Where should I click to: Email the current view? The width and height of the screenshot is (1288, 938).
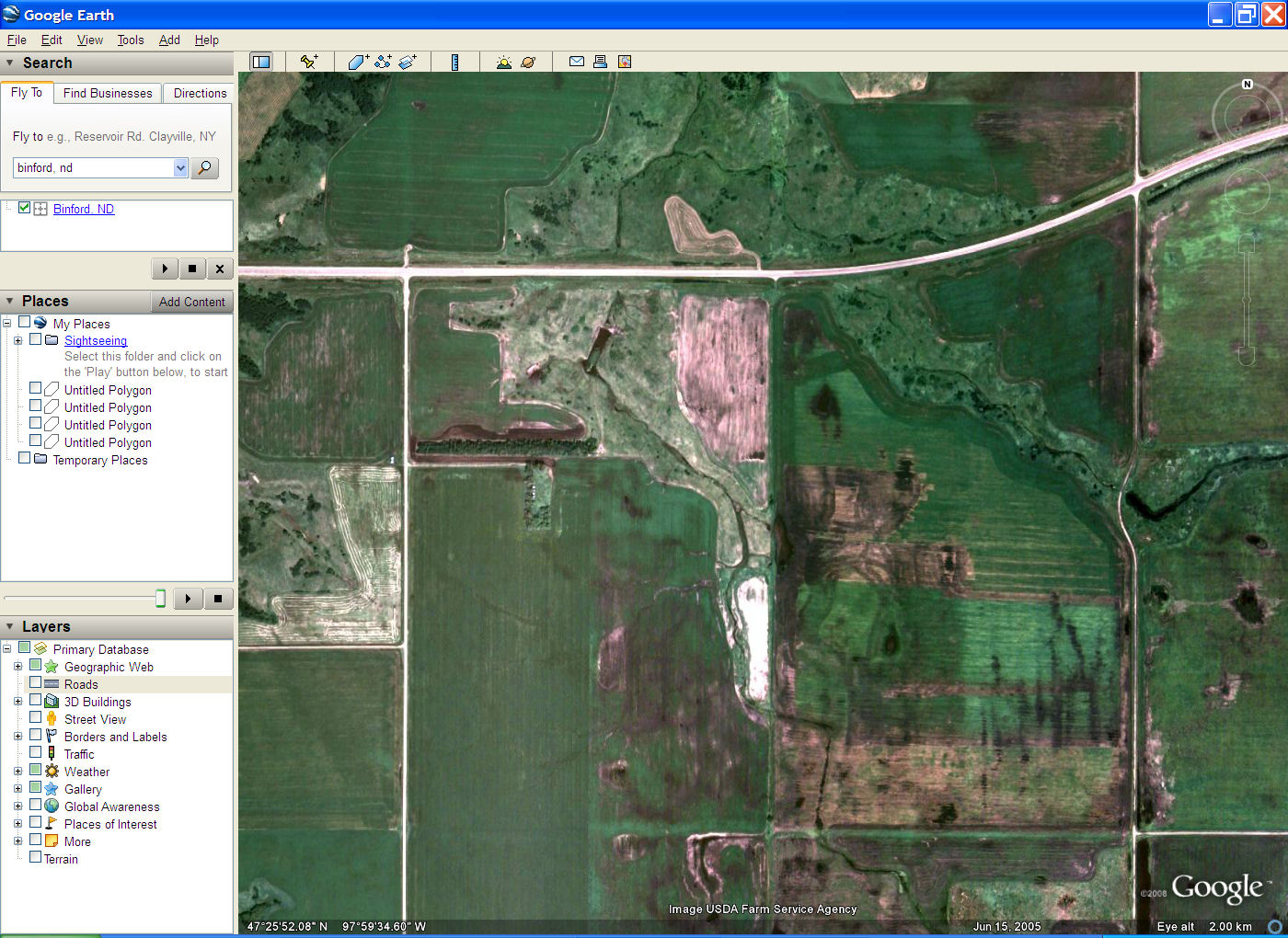[x=577, y=62]
